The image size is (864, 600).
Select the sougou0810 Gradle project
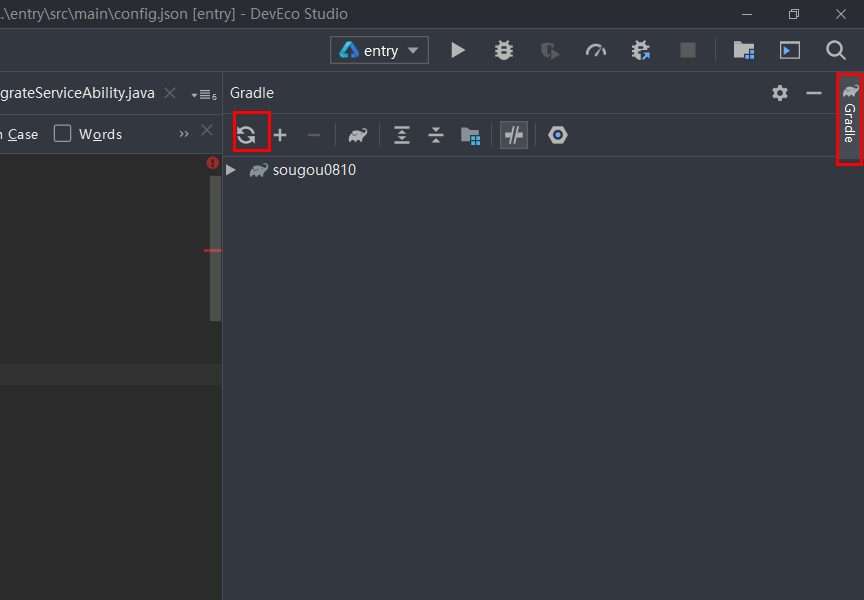(x=314, y=170)
